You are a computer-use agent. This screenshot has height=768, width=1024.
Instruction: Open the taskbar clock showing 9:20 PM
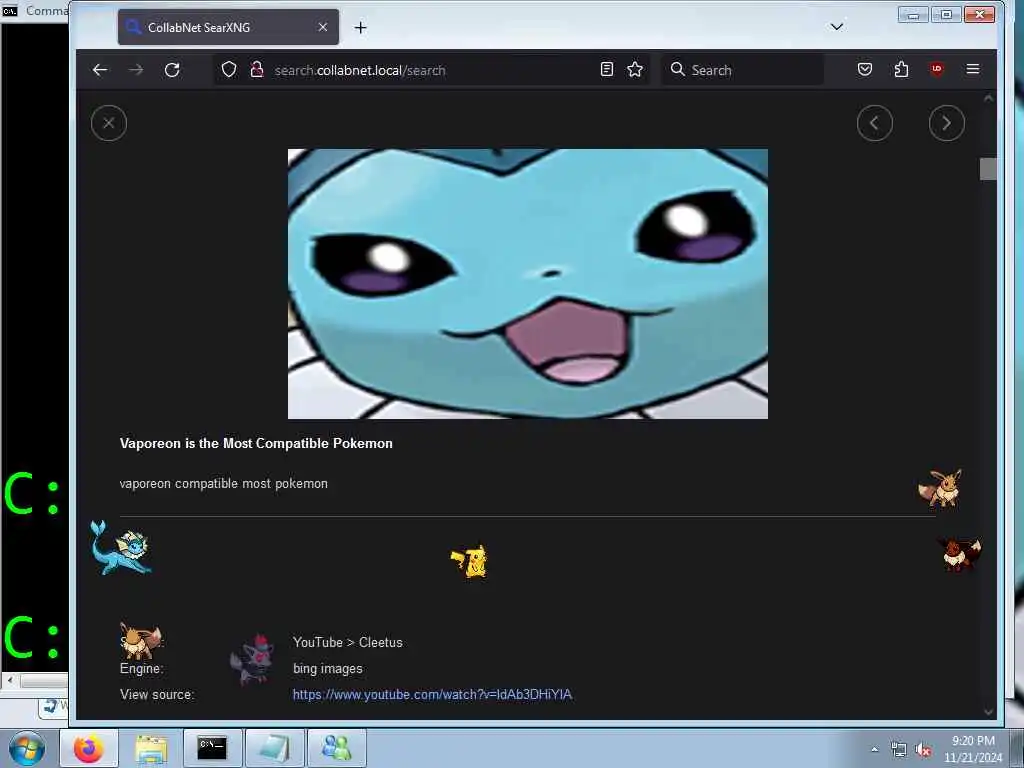[973, 749]
